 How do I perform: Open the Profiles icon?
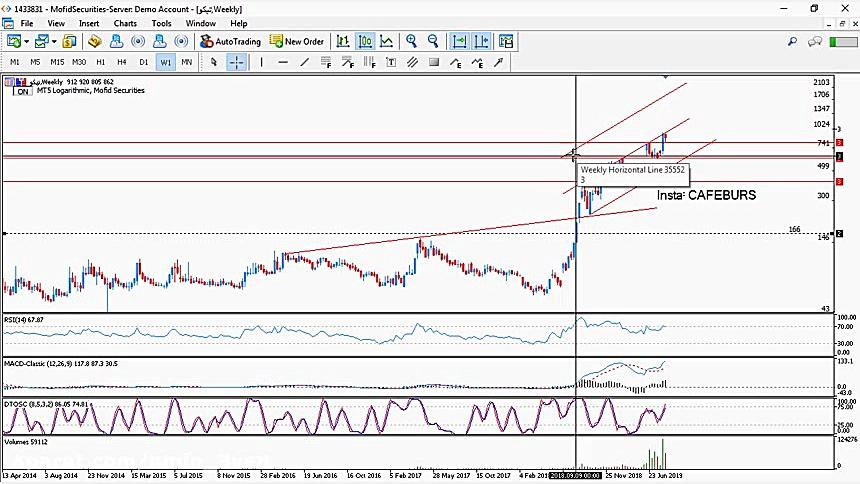(x=42, y=41)
